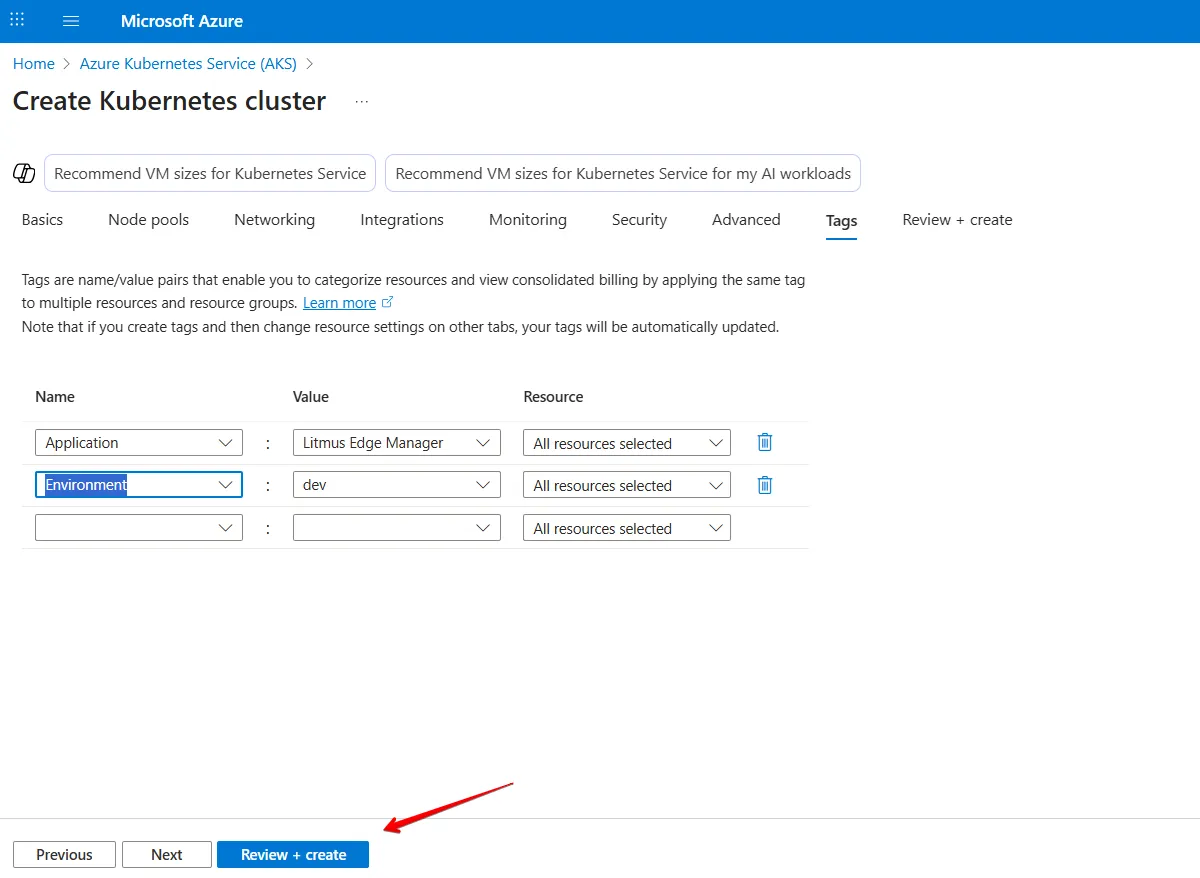Viewport: 1200px width, 878px height.
Task: Click the Create Kubernetes cluster heading
Action: tap(169, 101)
